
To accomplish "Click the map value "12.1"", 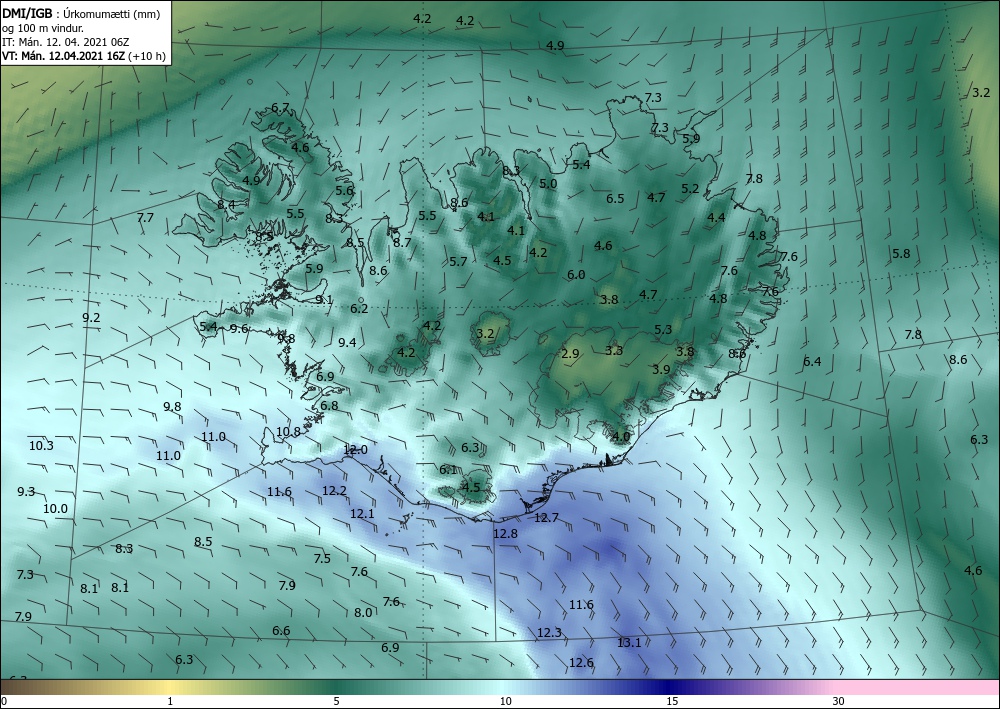I will click(362, 514).
